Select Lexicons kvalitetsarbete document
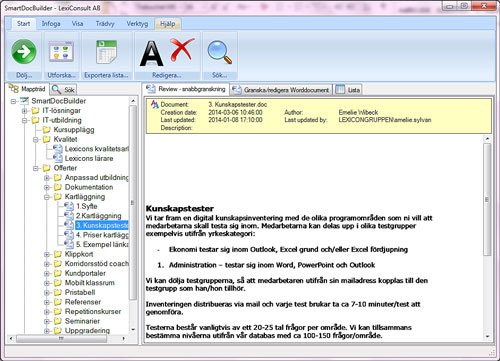The width and height of the screenshot is (500, 361). tap(97, 149)
